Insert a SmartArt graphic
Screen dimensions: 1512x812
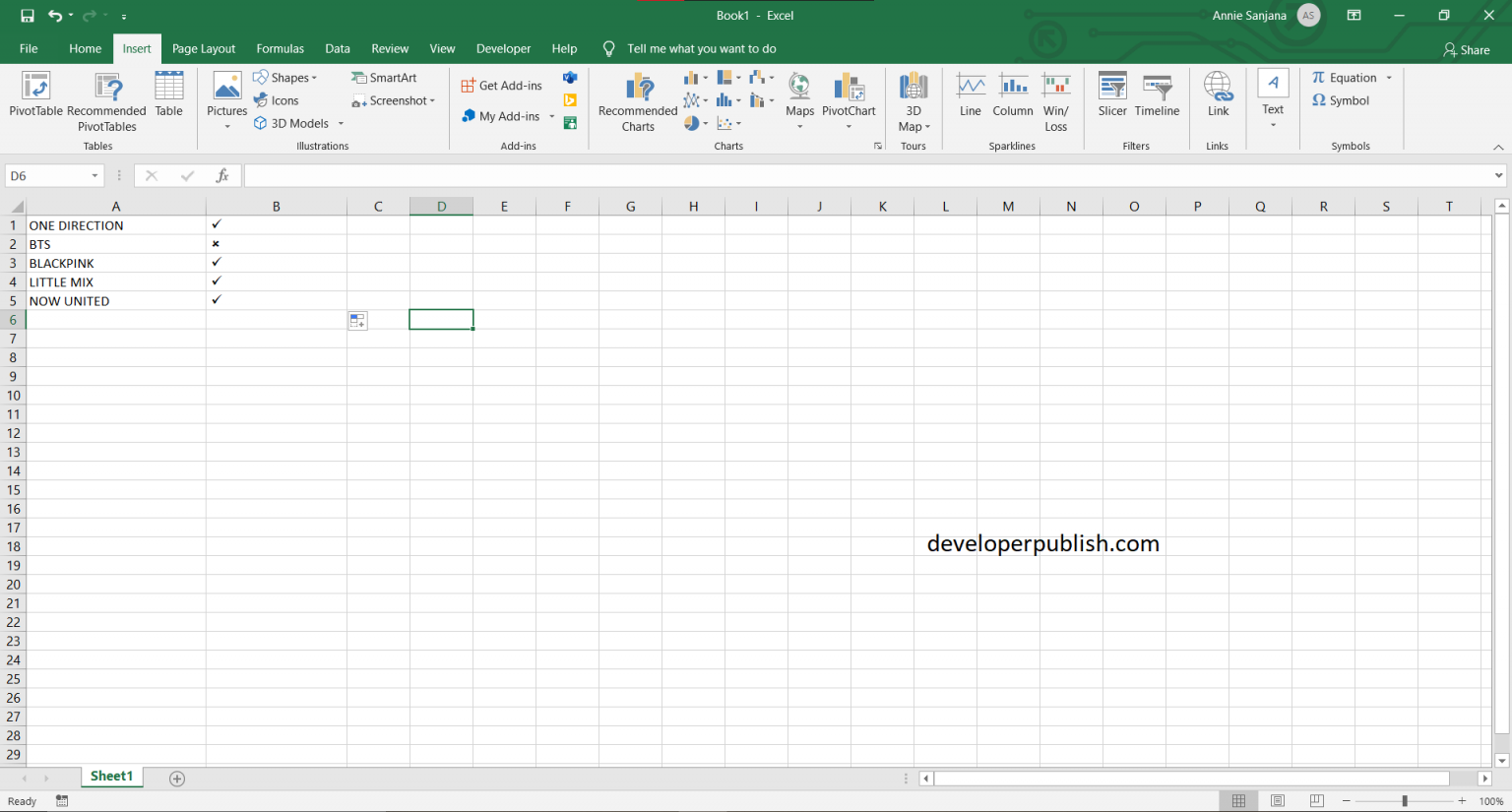tap(384, 77)
